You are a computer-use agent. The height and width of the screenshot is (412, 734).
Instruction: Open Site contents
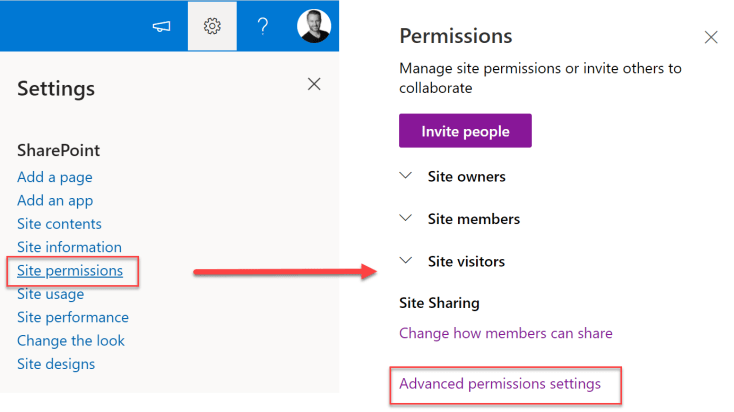(59, 224)
